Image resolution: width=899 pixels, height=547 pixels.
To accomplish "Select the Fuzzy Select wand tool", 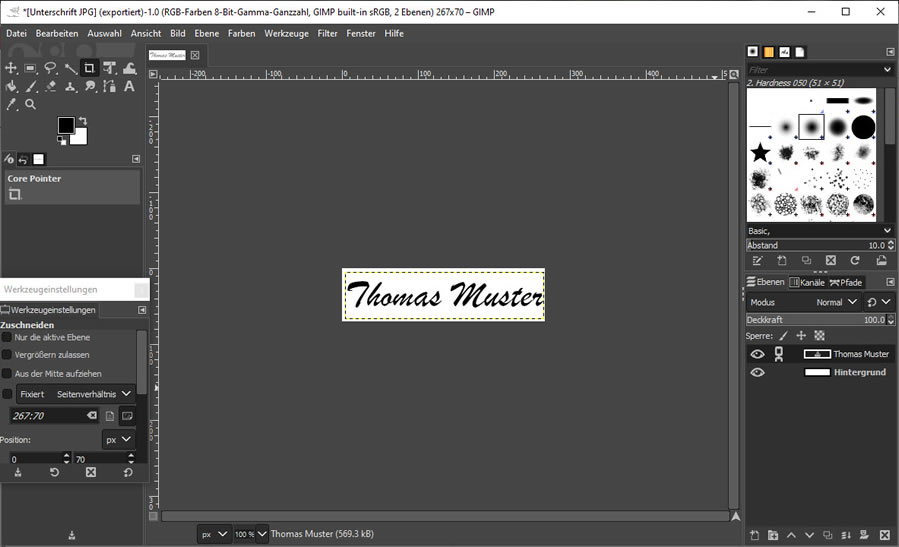I will pos(71,68).
